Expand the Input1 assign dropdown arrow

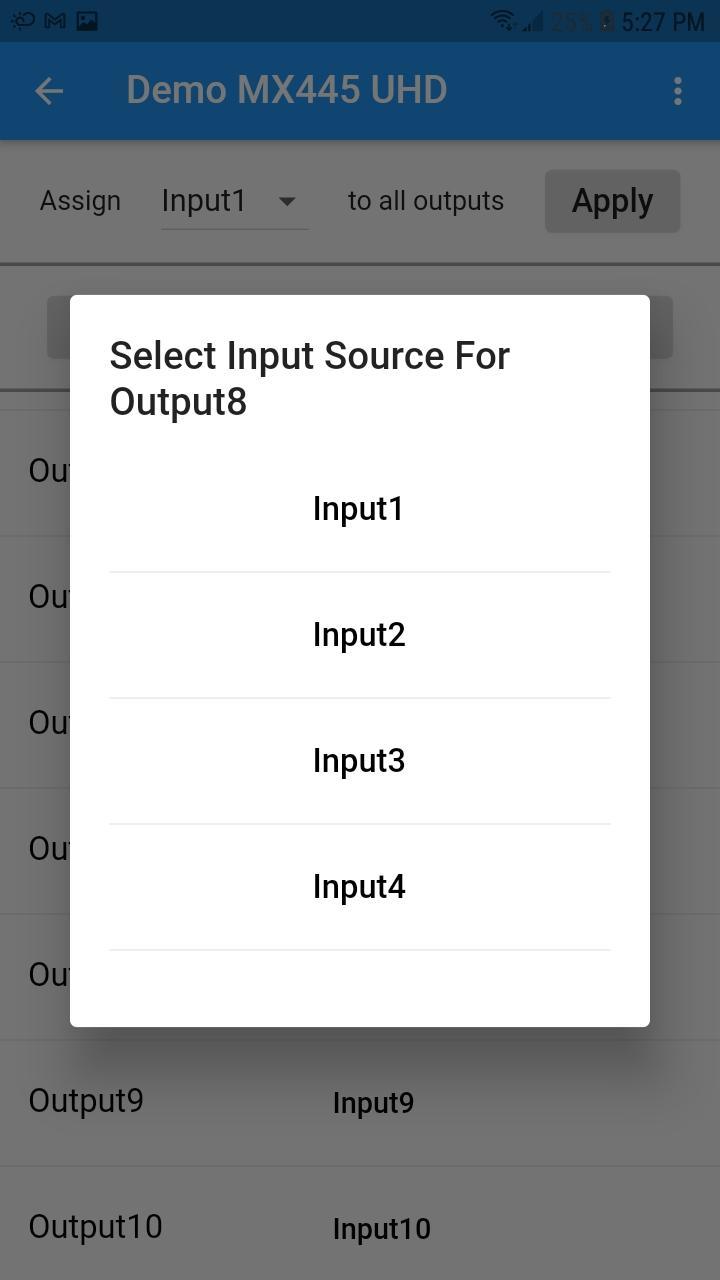click(x=287, y=201)
